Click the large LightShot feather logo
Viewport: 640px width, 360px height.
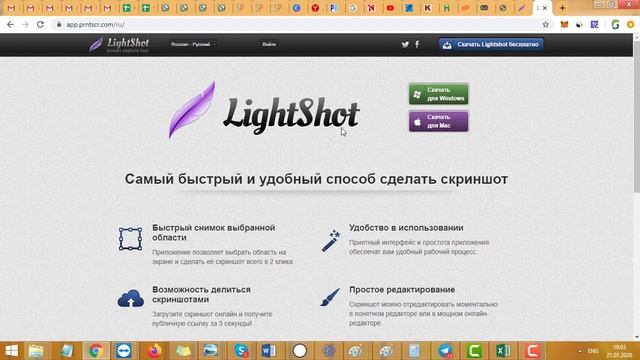[191, 110]
